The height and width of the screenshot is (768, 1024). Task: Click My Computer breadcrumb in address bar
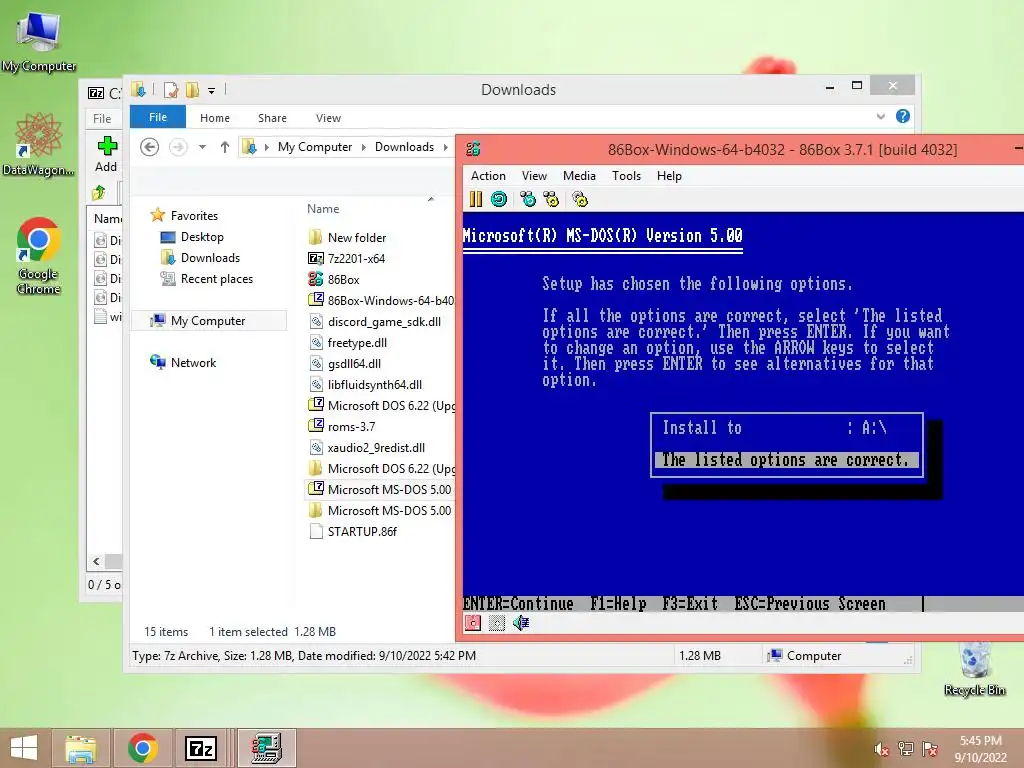click(315, 147)
